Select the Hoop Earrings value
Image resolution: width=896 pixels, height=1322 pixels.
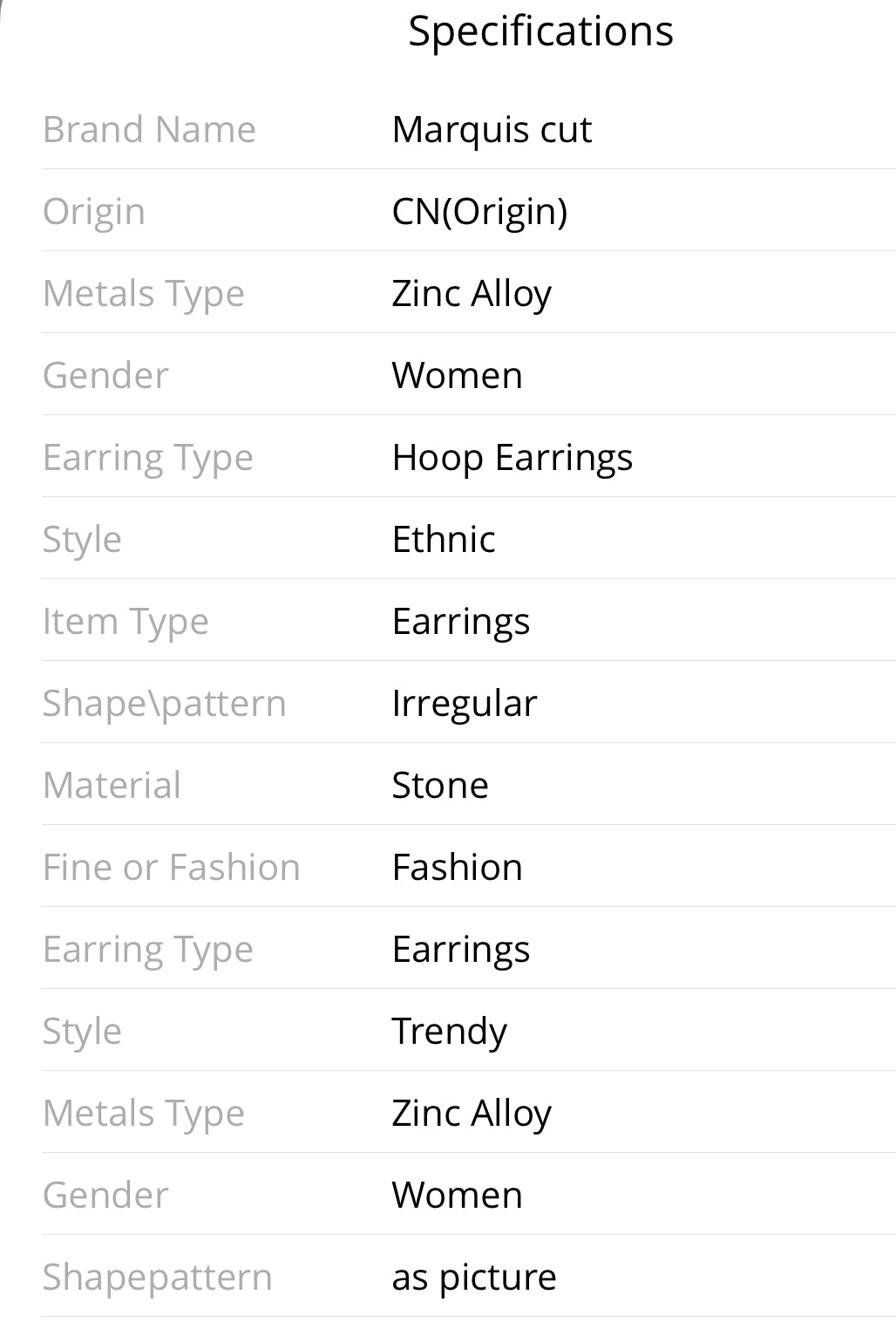click(512, 457)
